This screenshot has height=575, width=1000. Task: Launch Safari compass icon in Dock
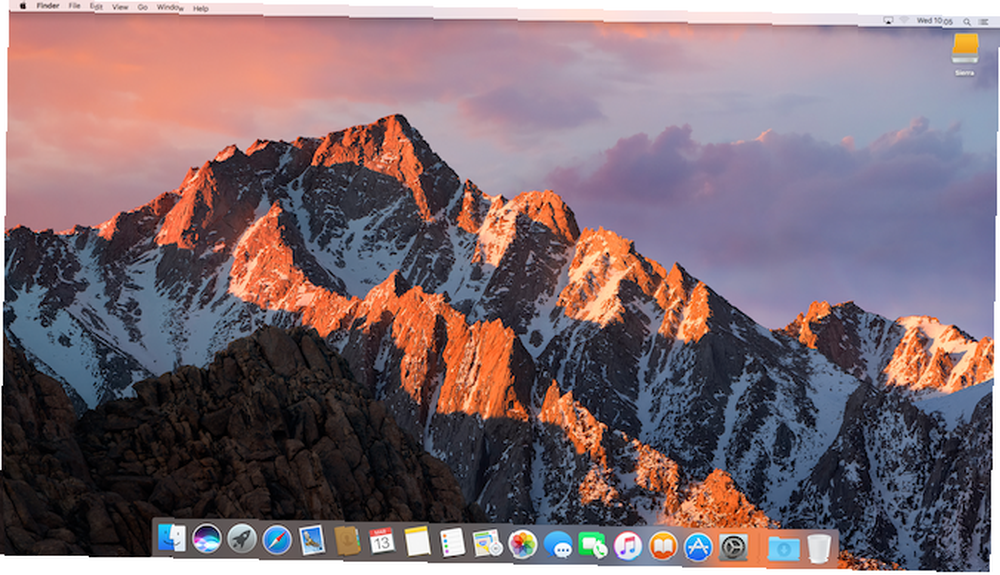[277, 541]
